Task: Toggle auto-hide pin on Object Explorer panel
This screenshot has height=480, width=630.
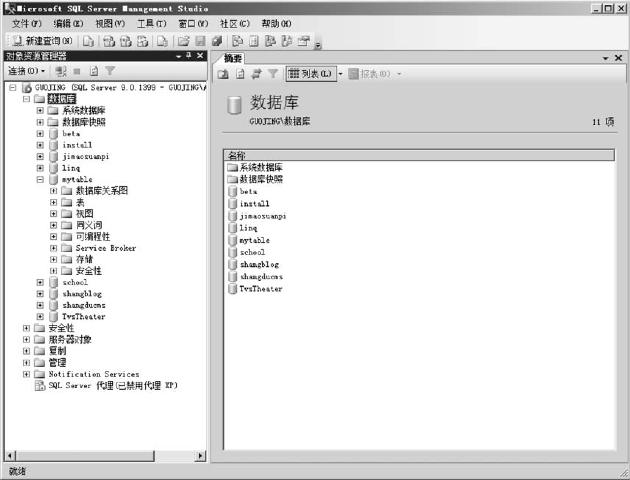Action: 189,56
